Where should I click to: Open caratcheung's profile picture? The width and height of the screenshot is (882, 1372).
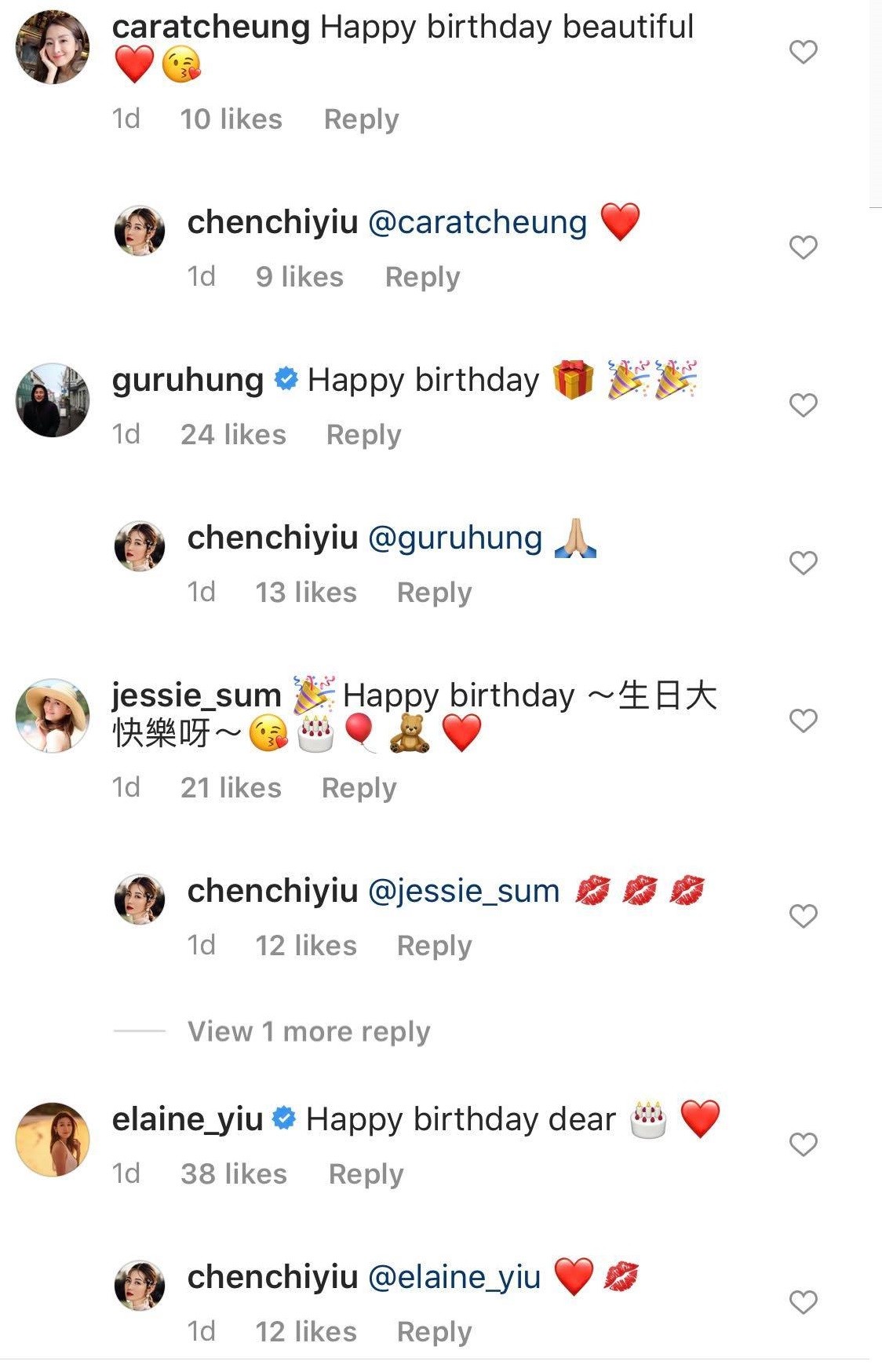(x=53, y=47)
